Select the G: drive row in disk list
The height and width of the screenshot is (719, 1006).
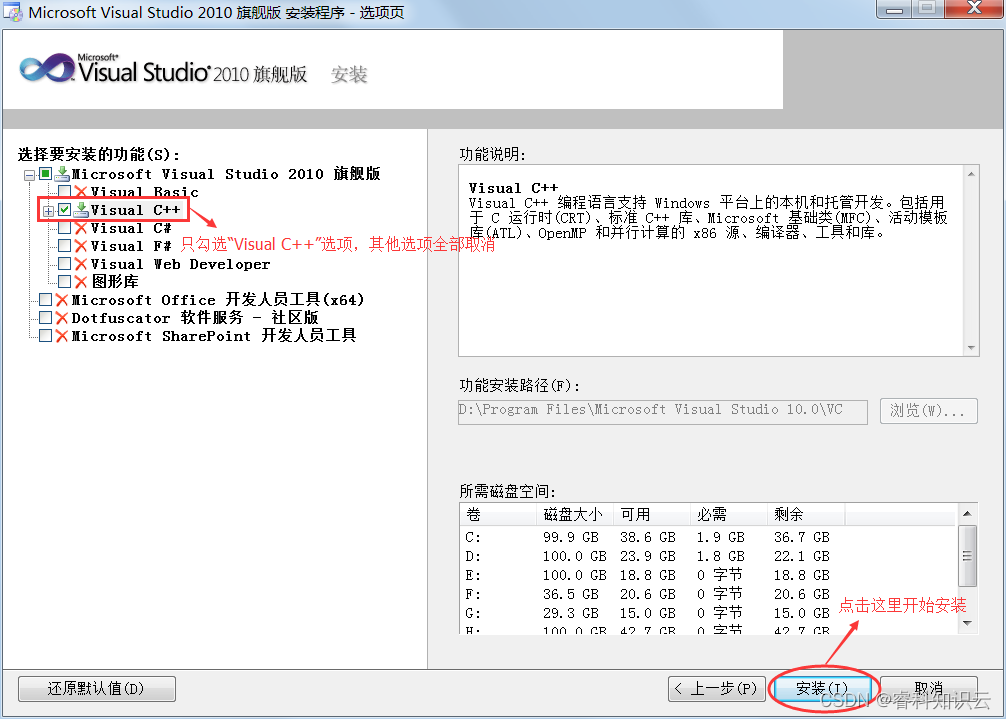(709, 613)
